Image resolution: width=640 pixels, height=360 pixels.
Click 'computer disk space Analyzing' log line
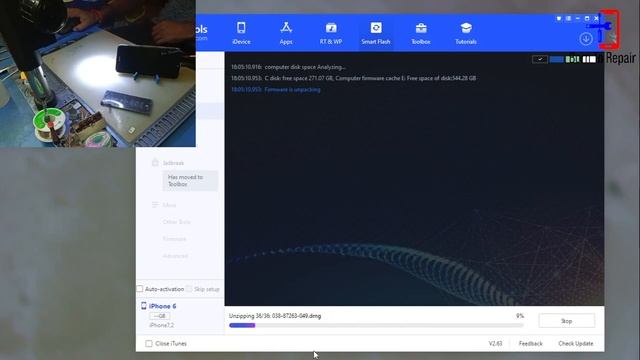coord(288,67)
